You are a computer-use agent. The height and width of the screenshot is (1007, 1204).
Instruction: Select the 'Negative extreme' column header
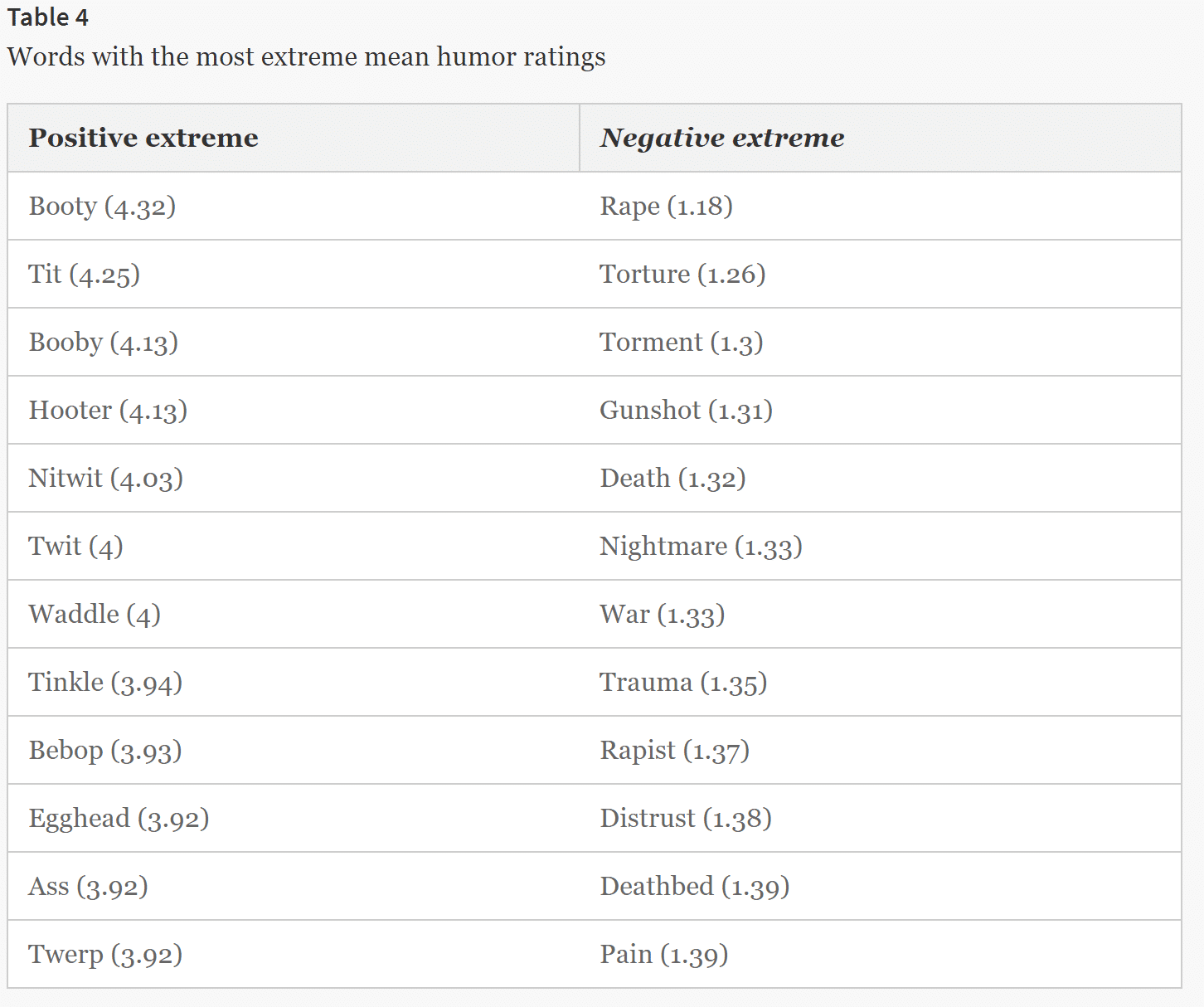click(x=721, y=138)
